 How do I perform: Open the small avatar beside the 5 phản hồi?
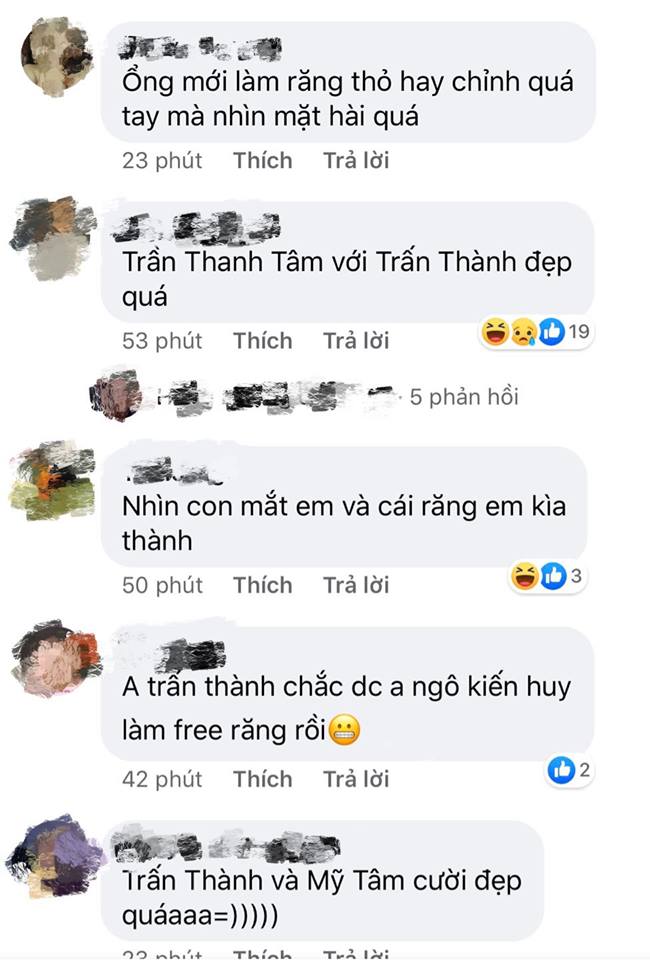[116, 395]
